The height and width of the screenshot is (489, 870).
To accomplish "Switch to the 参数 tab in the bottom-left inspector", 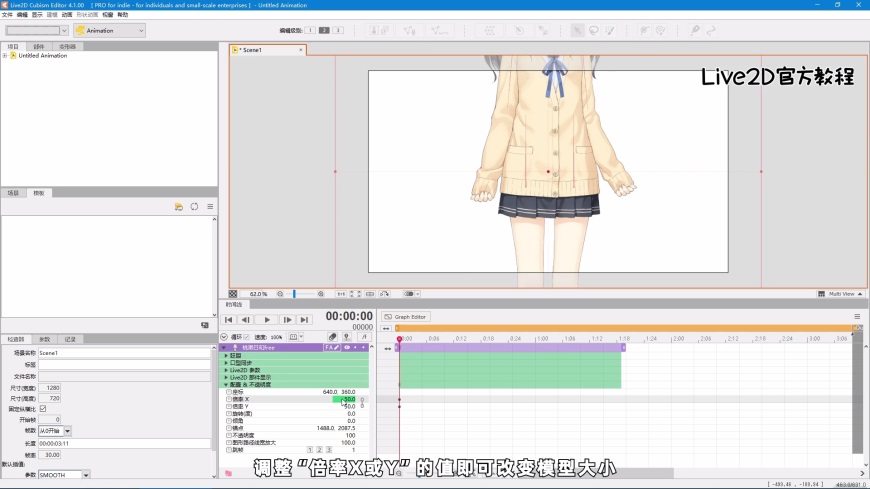I will pyautogui.click(x=44, y=339).
